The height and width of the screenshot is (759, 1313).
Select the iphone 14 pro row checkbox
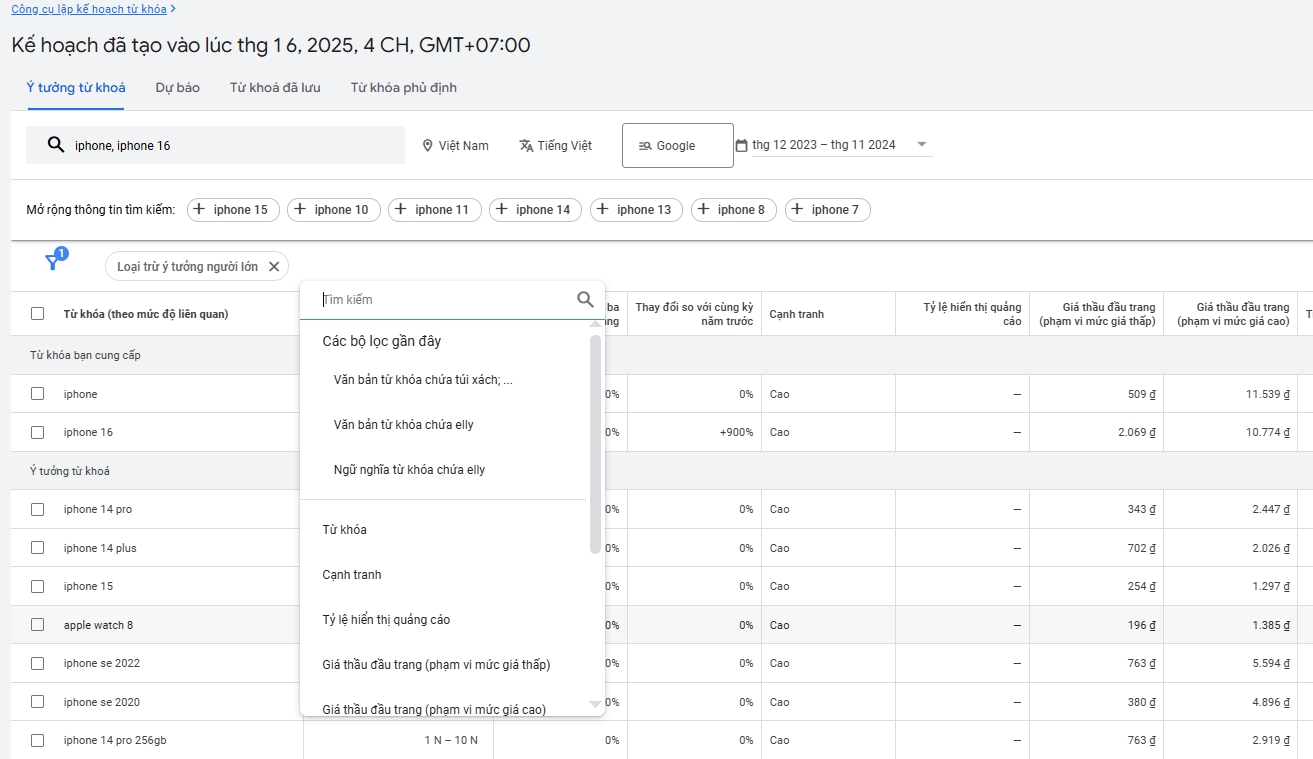pyautogui.click(x=38, y=509)
